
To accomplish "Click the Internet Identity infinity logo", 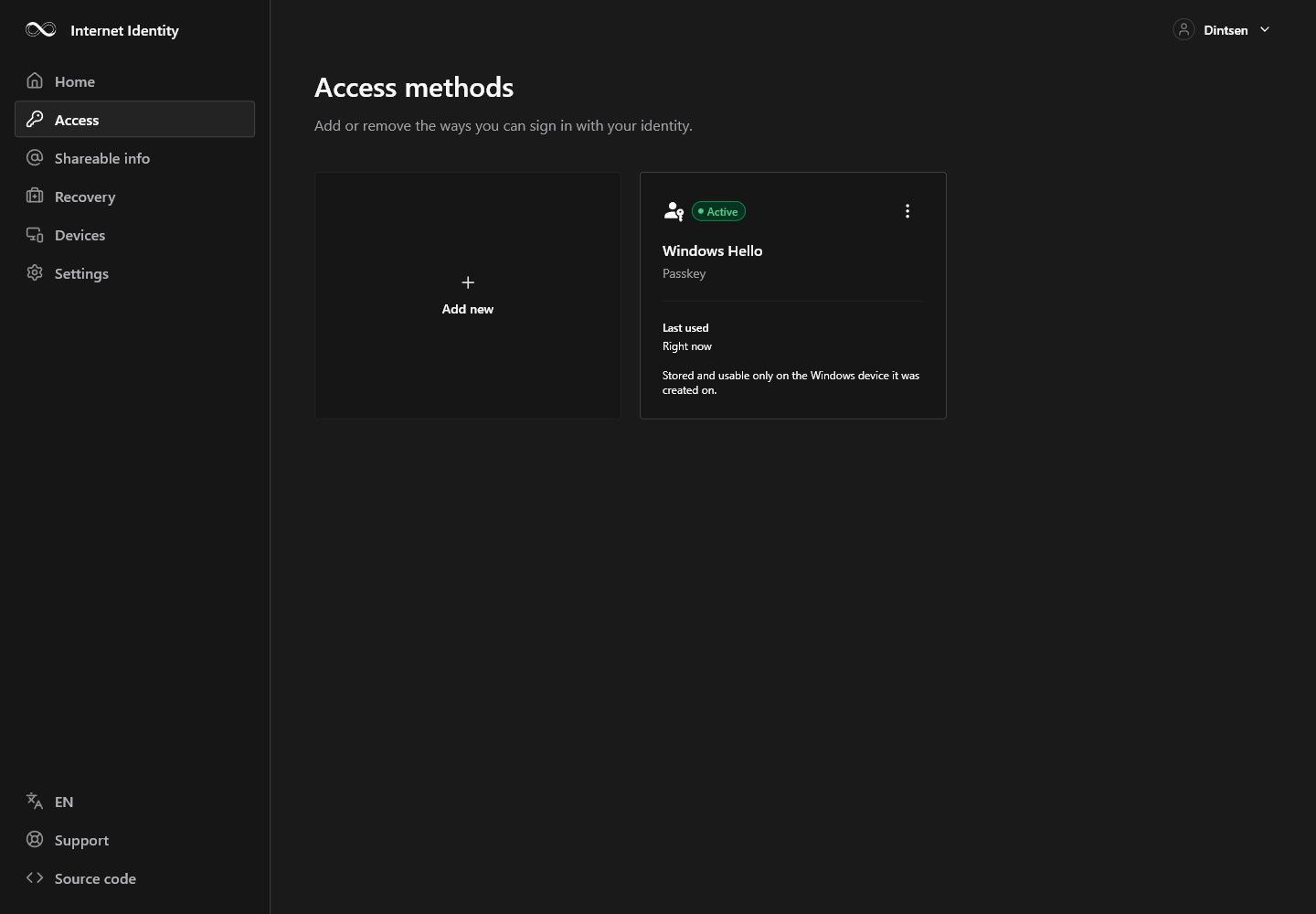I will click(x=41, y=29).
